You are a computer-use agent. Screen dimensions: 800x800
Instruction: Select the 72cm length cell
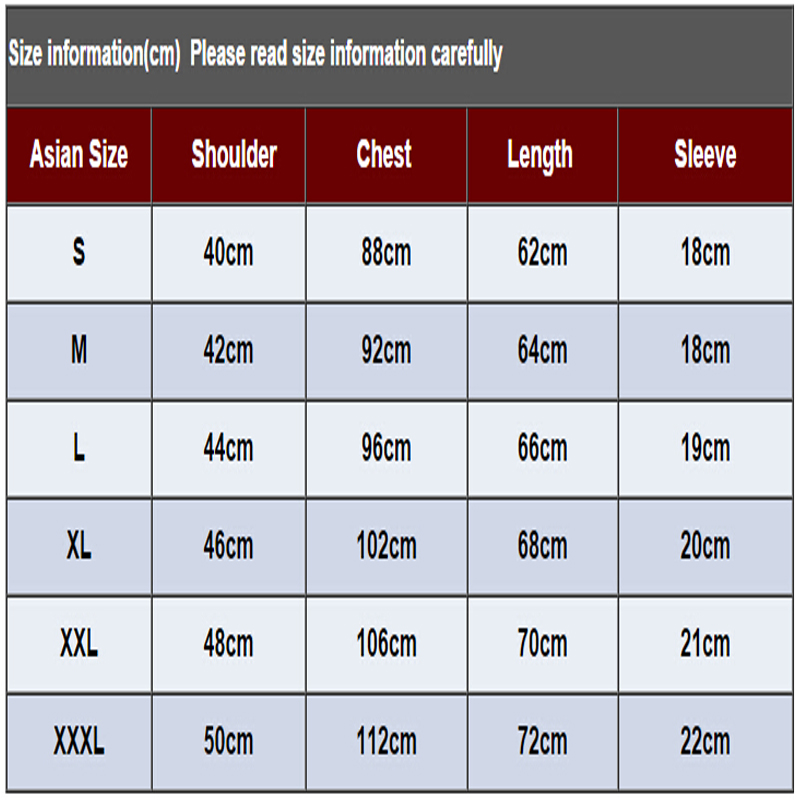pos(542,742)
